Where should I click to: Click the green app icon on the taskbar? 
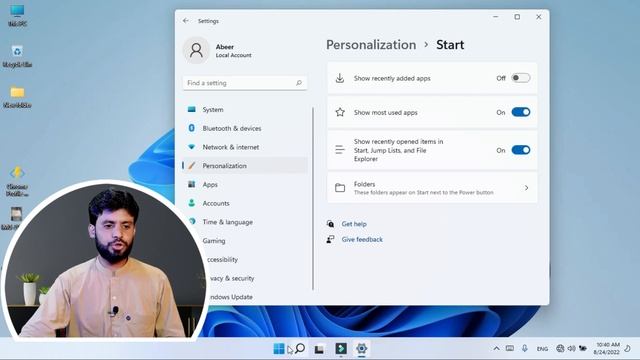(x=341, y=349)
